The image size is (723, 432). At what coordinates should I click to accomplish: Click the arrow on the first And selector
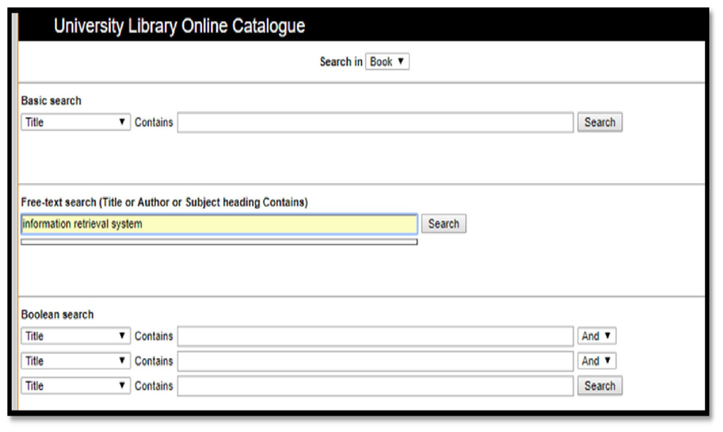pyautogui.click(x=607, y=336)
